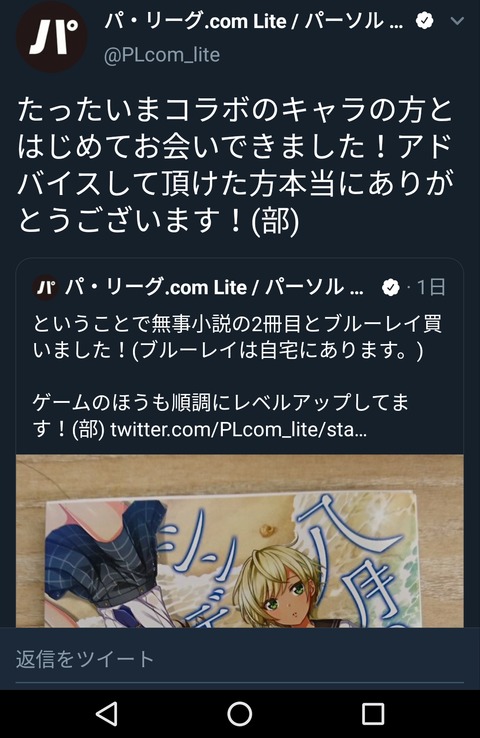Open the quoted tweet's author name
The image size is (480, 738).
coord(214,287)
